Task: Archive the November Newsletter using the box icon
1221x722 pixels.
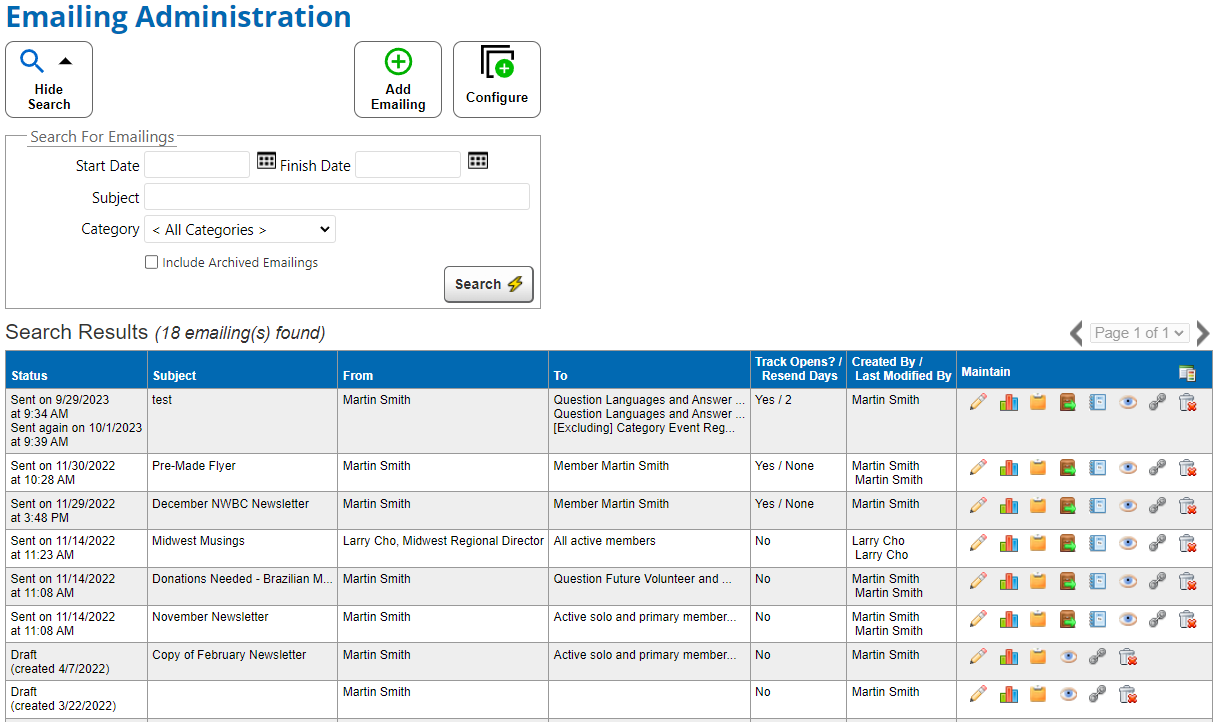Action: pos(1068,619)
